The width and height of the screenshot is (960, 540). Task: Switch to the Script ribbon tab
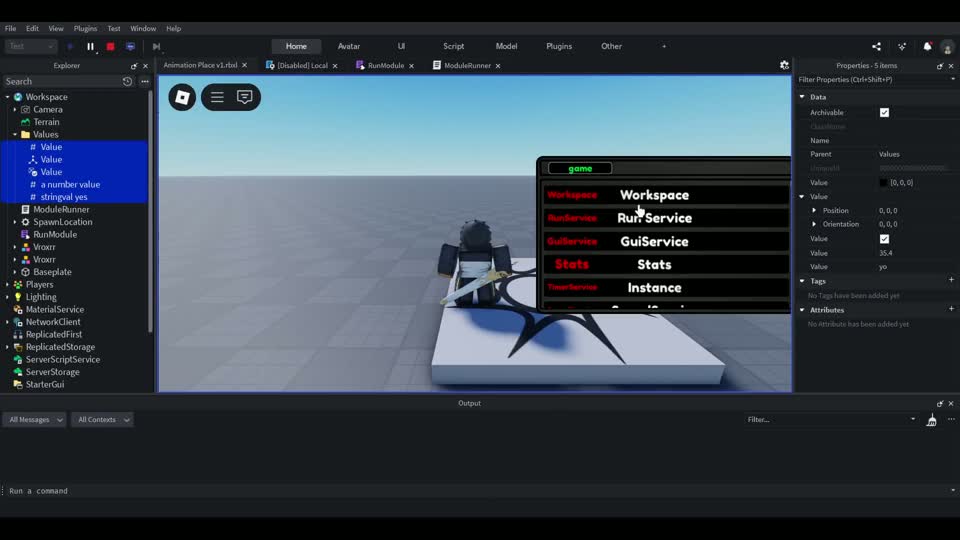[454, 47]
